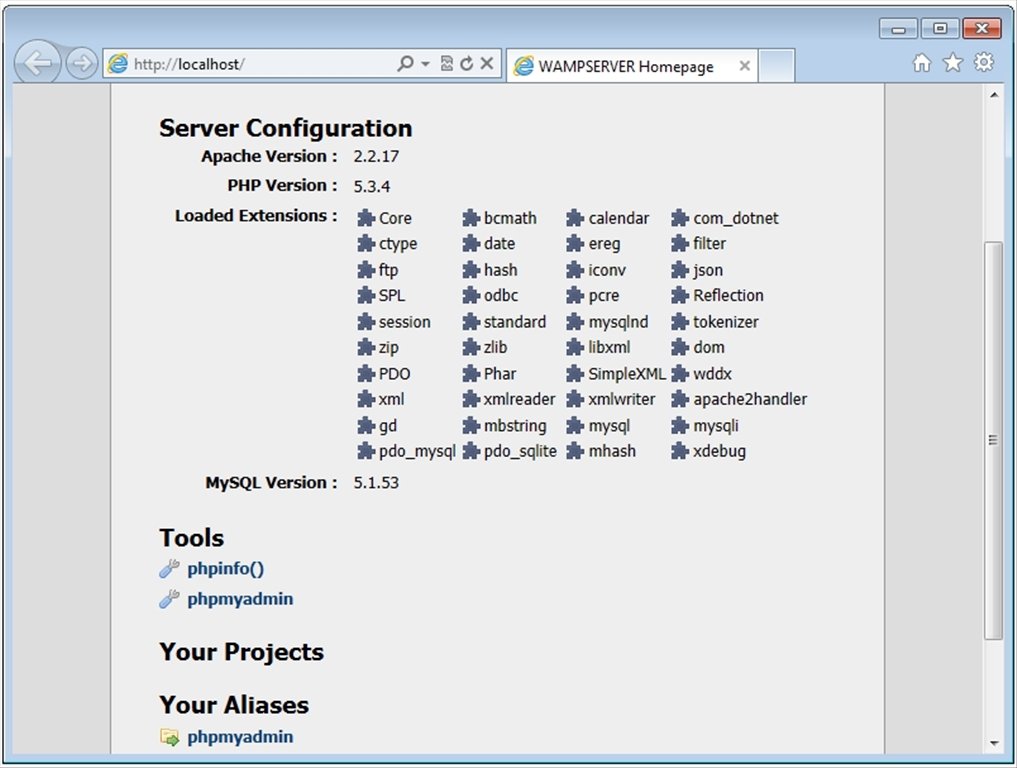Close the WAMPSERVER Homepage tab
Image resolution: width=1017 pixels, height=768 pixels.
click(x=745, y=66)
